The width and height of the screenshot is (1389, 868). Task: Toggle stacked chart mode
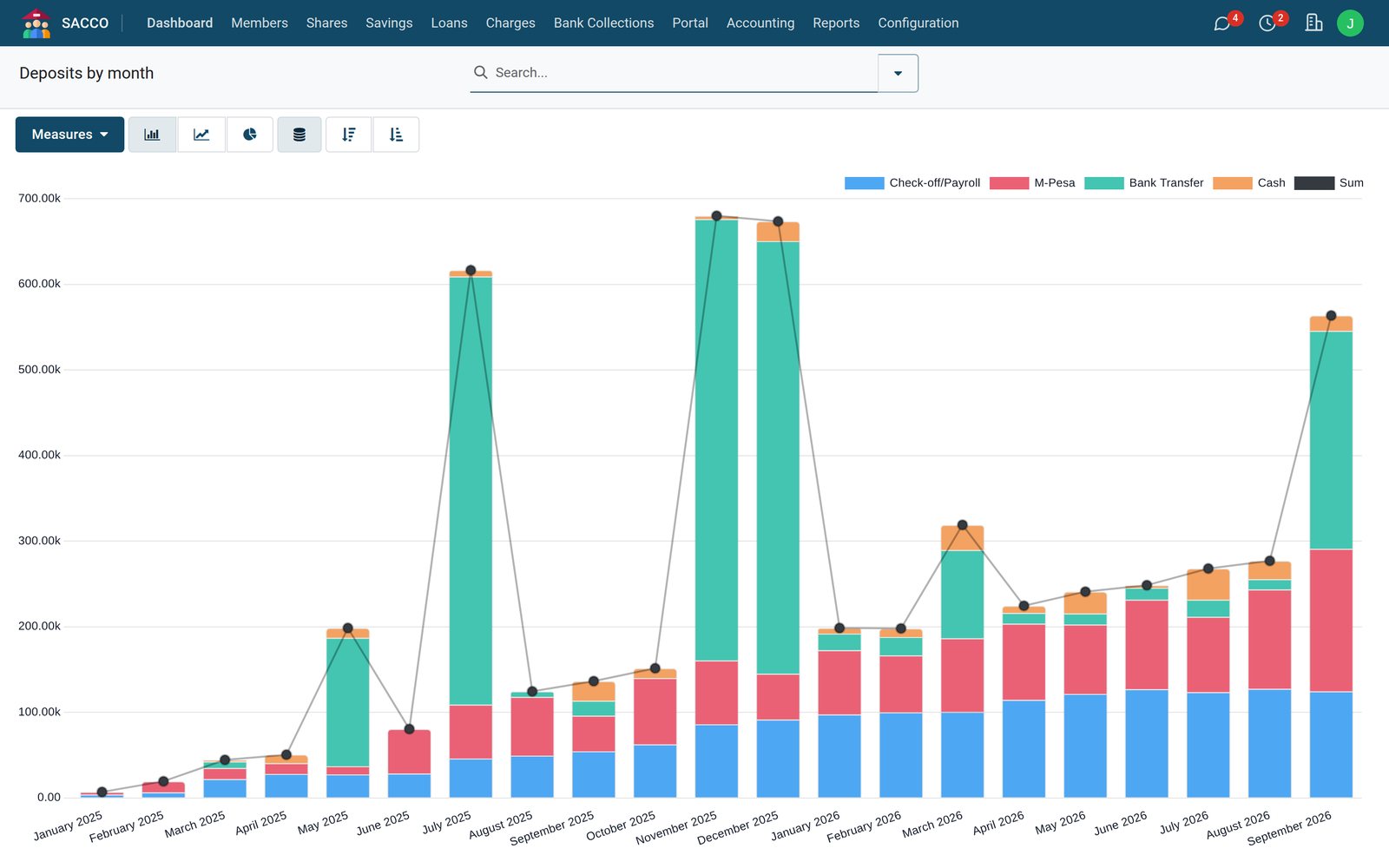click(300, 135)
